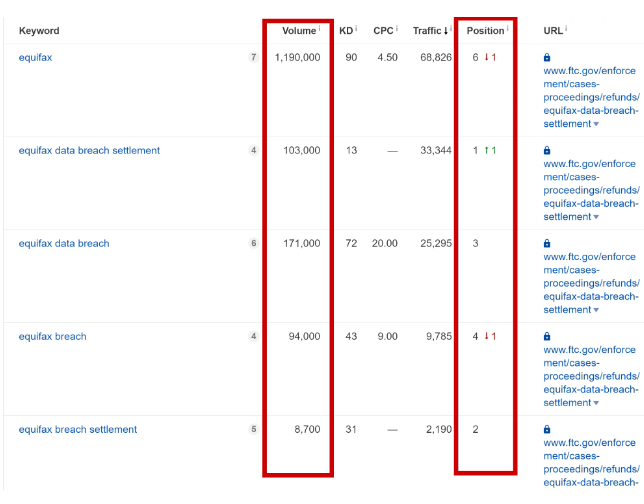Click the Traffic descending sort arrow
This screenshot has width=644, height=504.
click(446, 31)
